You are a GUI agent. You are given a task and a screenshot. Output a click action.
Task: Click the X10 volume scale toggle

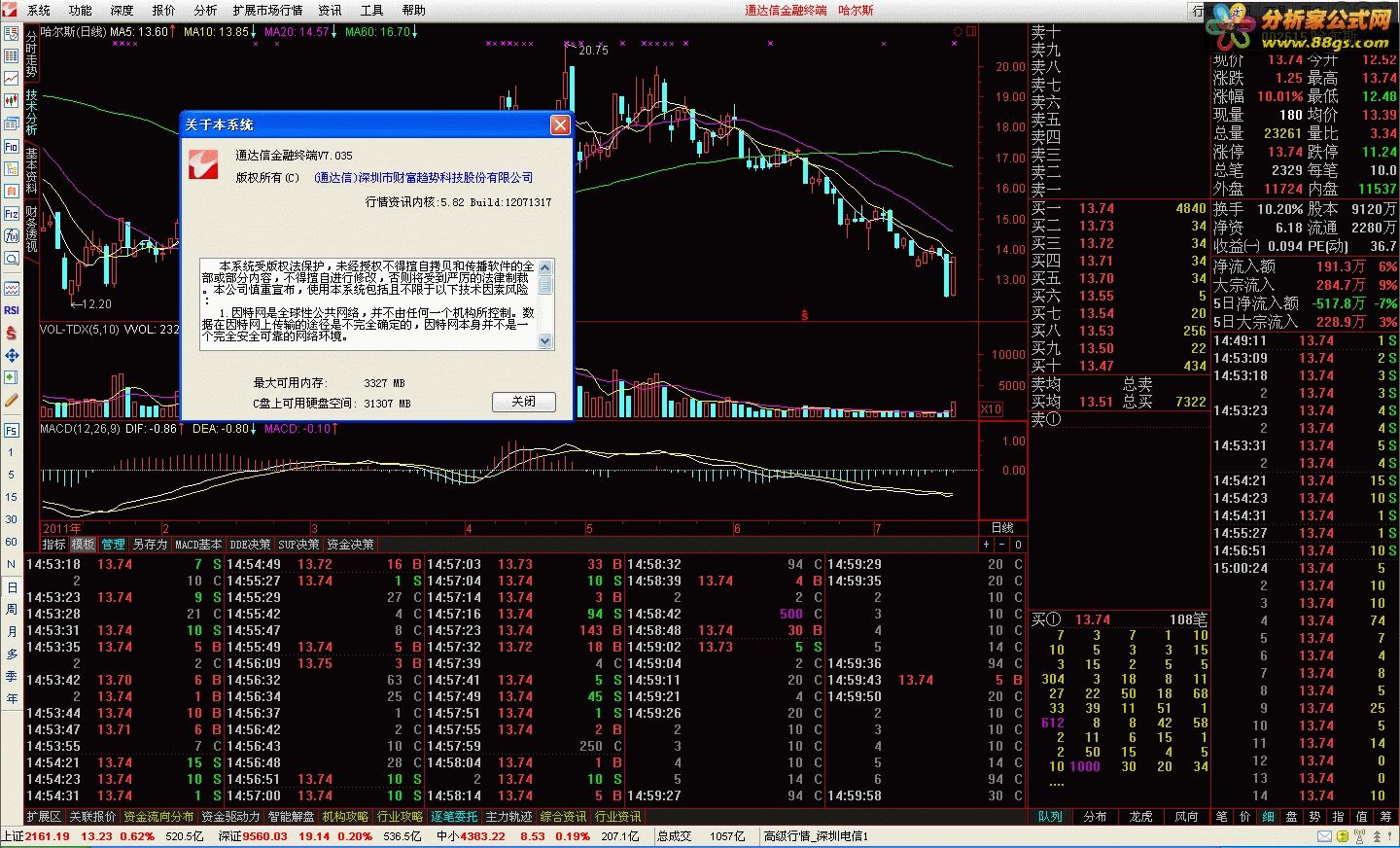click(x=991, y=408)
